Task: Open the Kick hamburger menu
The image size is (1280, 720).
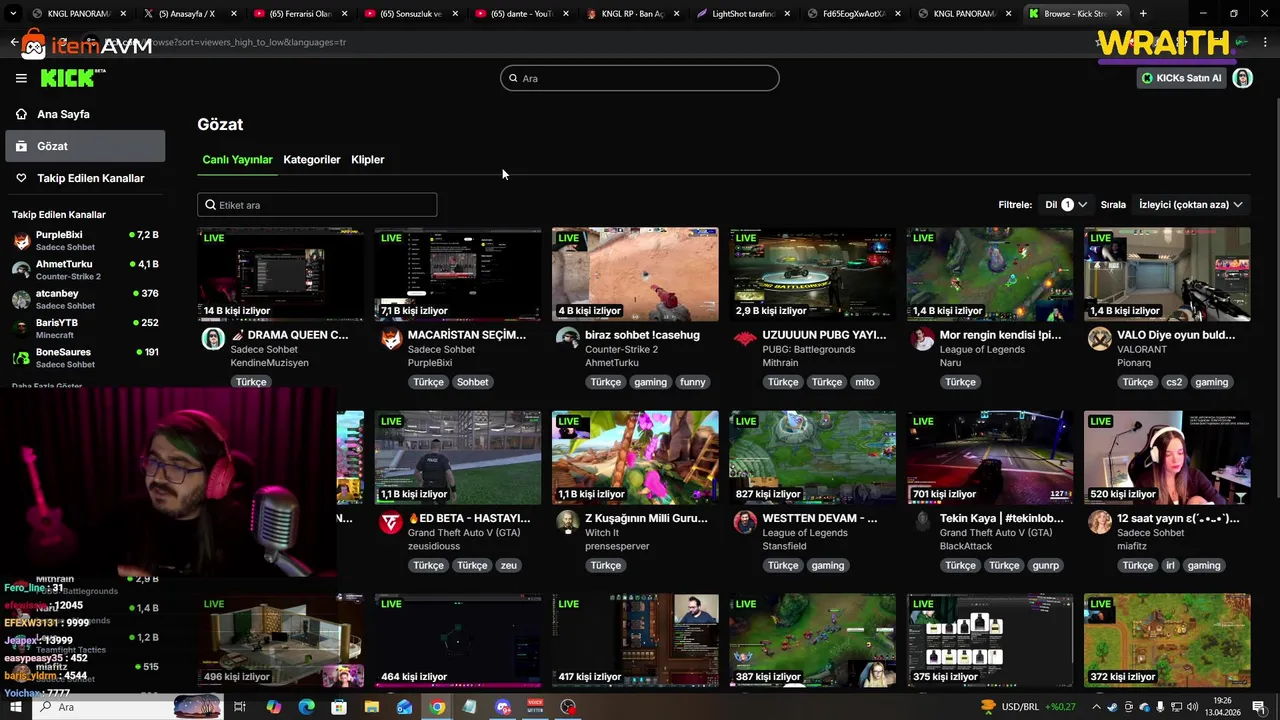Action: (x=21, y=78)
